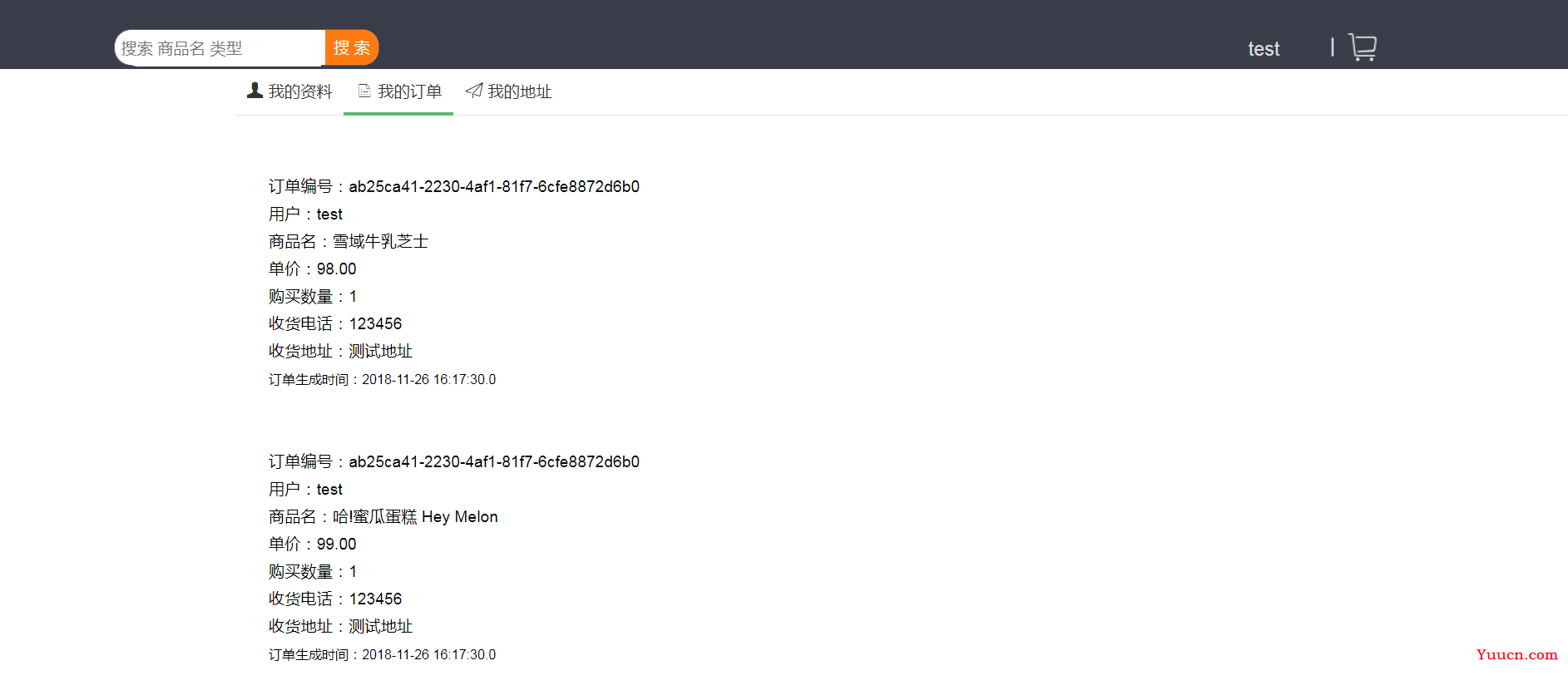Image resolution: width=1568 pixels, height=700 pixels.
Task: Go to the 我的地址 tab
Action: 508,91
